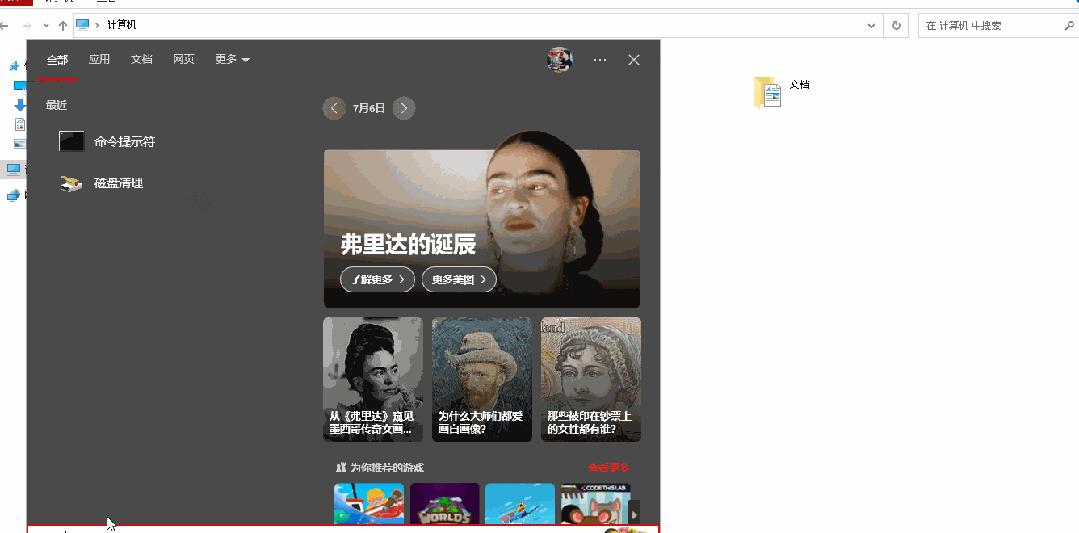
Task: Click the computer icon in address bar
Action: click(83, 25)
